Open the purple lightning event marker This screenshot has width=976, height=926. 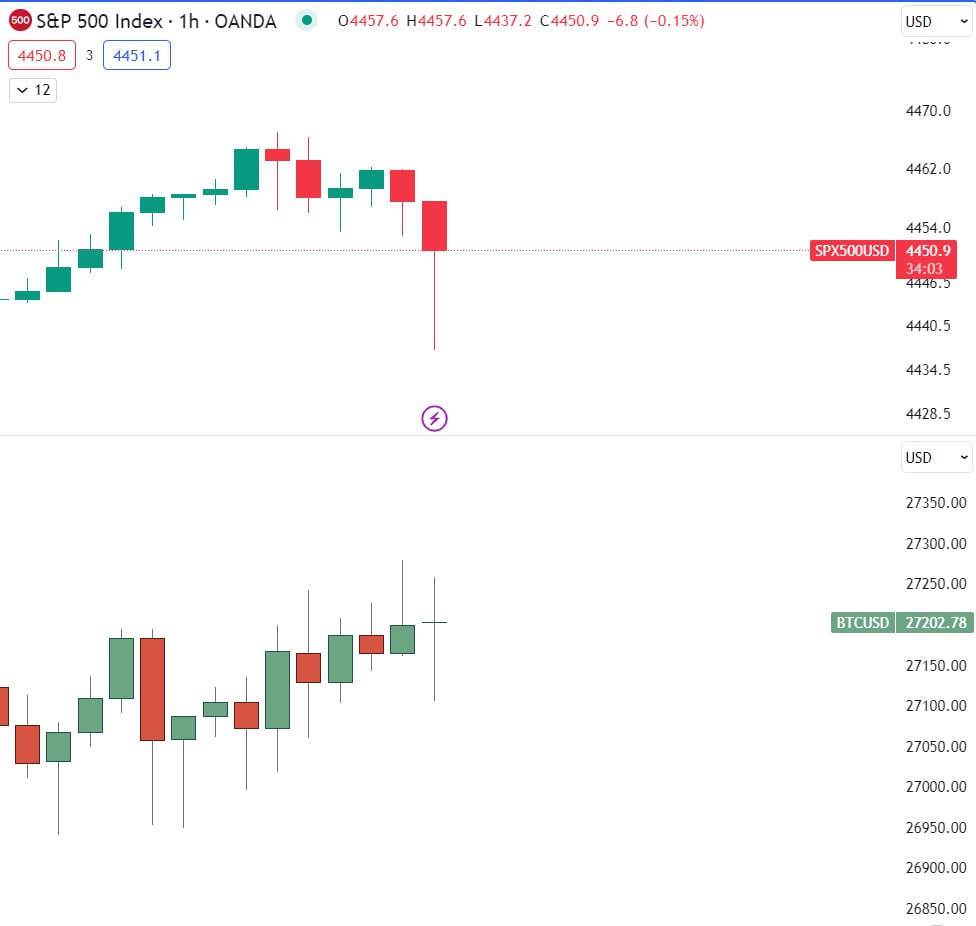click(434, 418)
